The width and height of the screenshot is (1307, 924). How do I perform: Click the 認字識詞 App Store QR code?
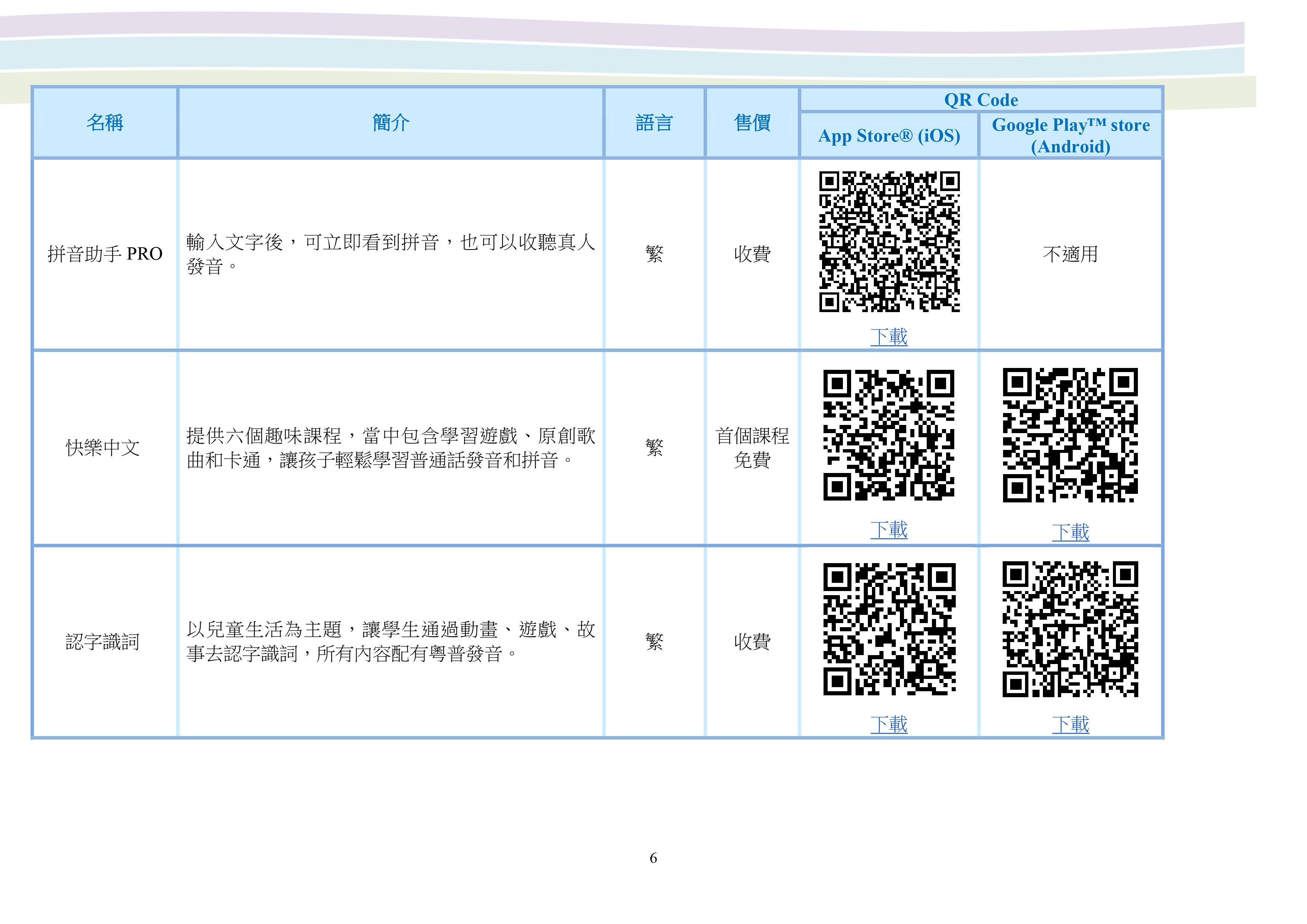[889, 629]
